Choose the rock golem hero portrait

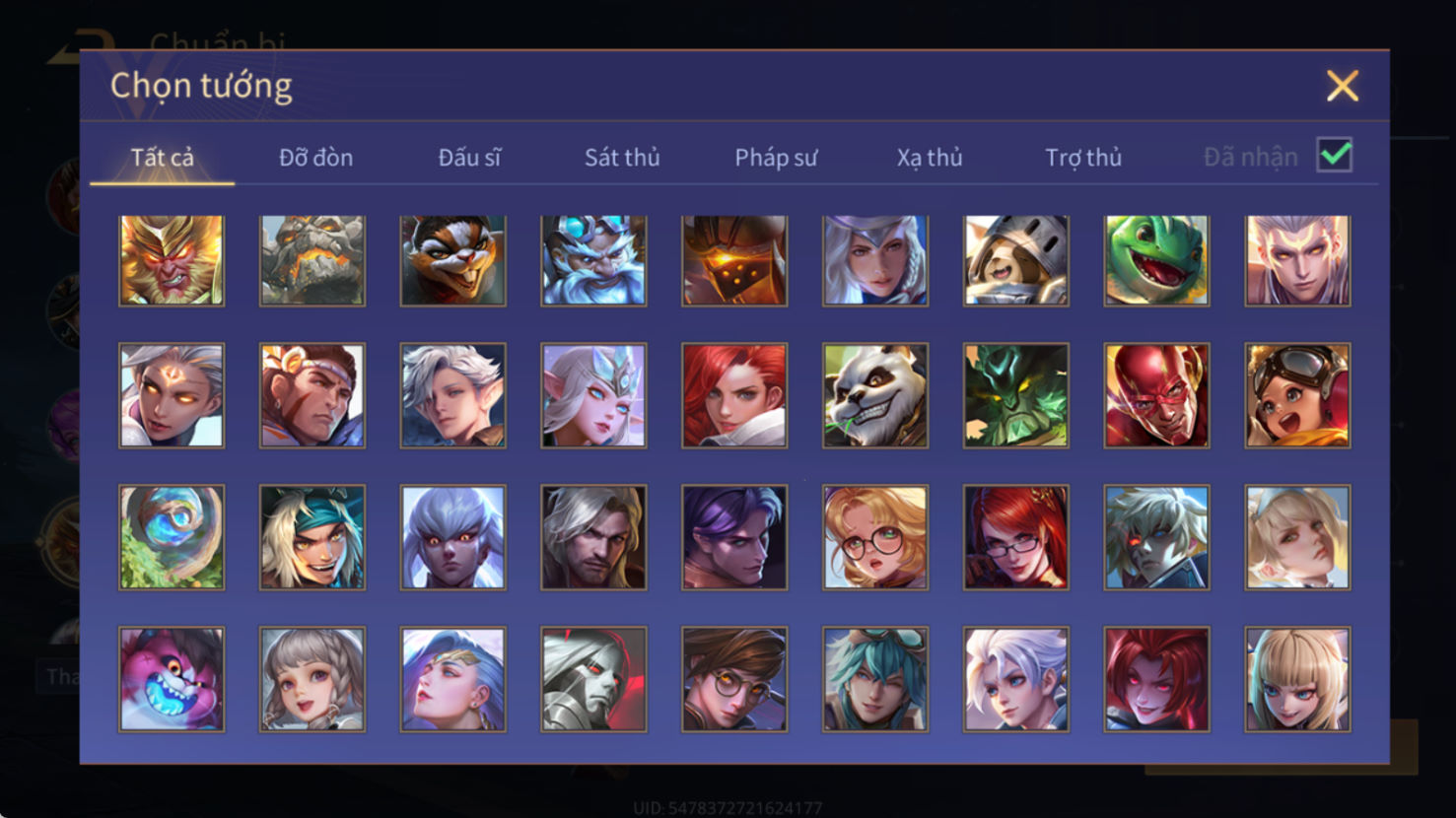click(x=312, y=260)
